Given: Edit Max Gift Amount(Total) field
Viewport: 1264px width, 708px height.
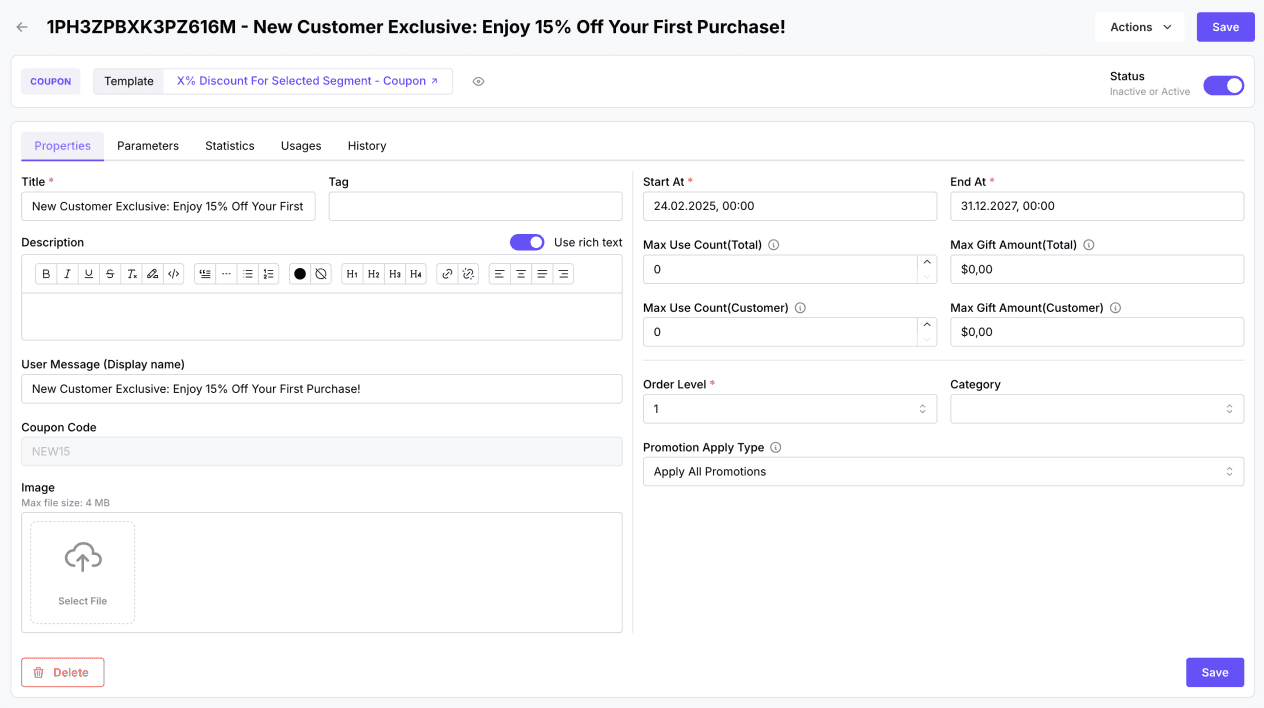Looking at the screenshot, I should coord(1097,269).
